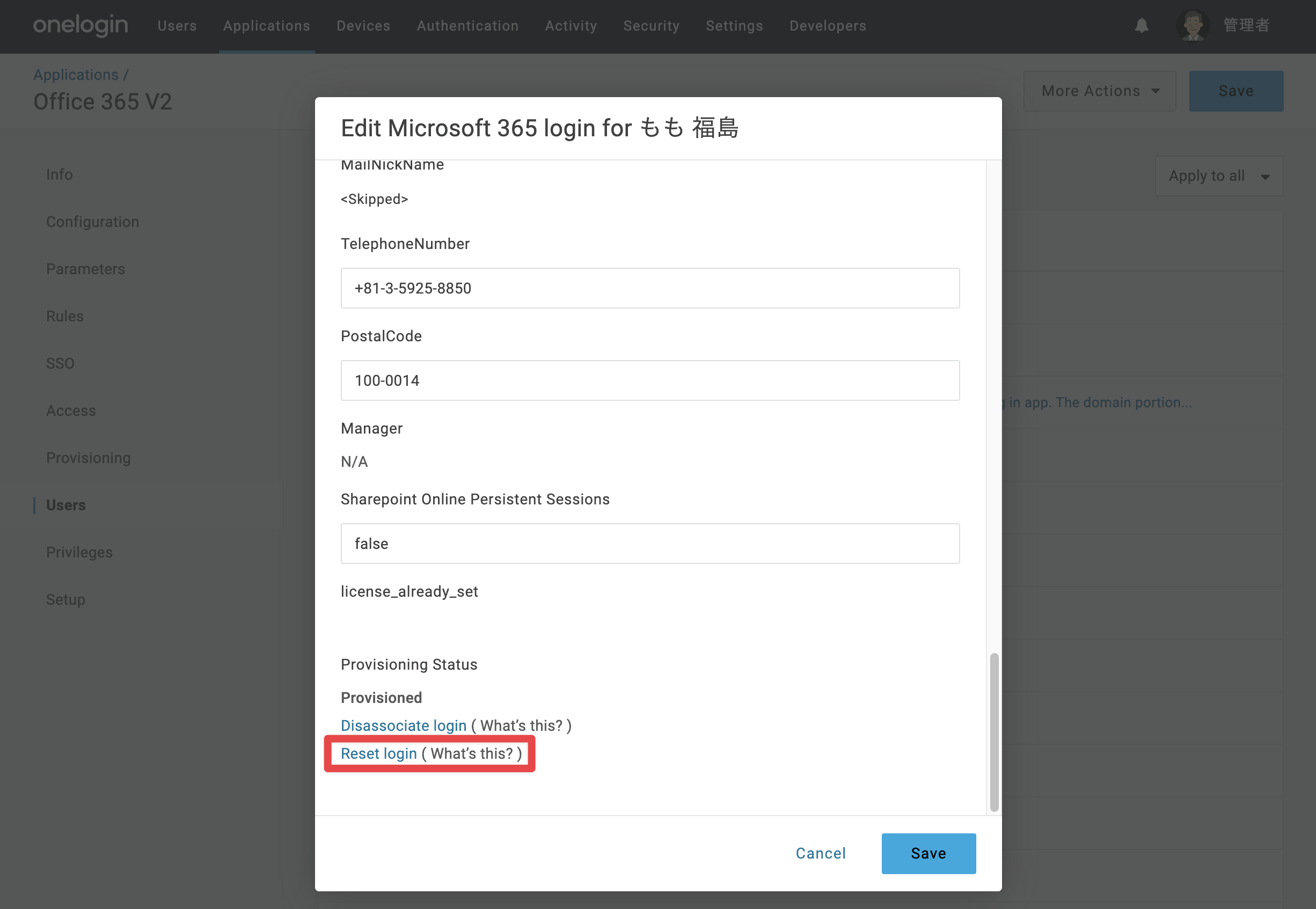Expand the Apply to all dropdown
This screenshot has height=909, width=1316.
tap(1218, 176)
